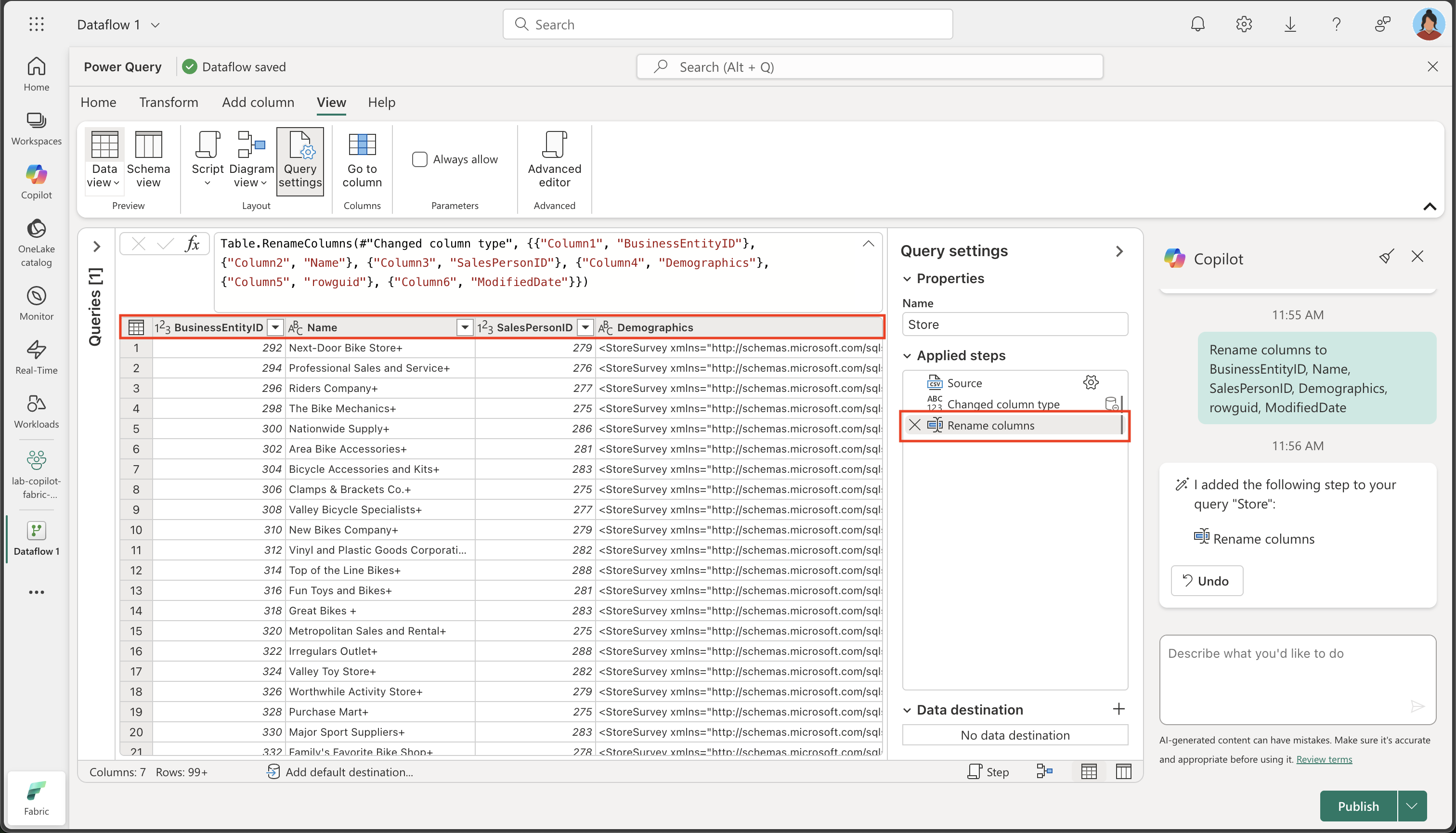Click the download icon in top bar
1456x833 pixels.
click(1290, 24)
